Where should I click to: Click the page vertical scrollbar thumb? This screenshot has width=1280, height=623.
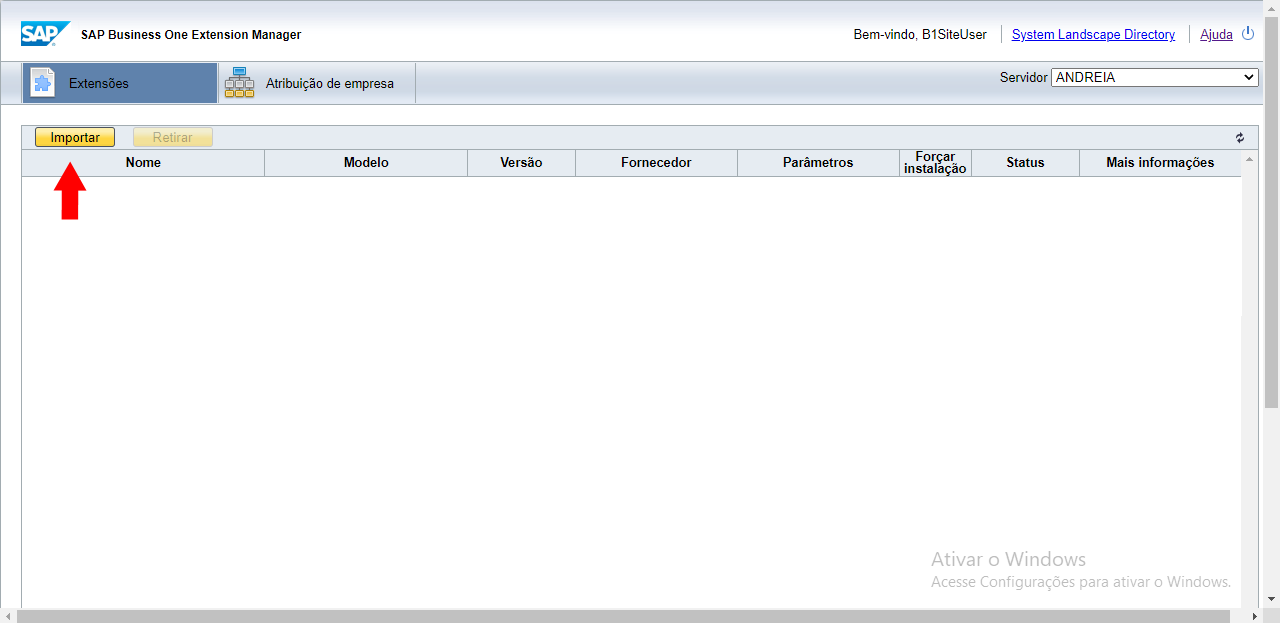pyautogui.click(x=1271, y=212)
